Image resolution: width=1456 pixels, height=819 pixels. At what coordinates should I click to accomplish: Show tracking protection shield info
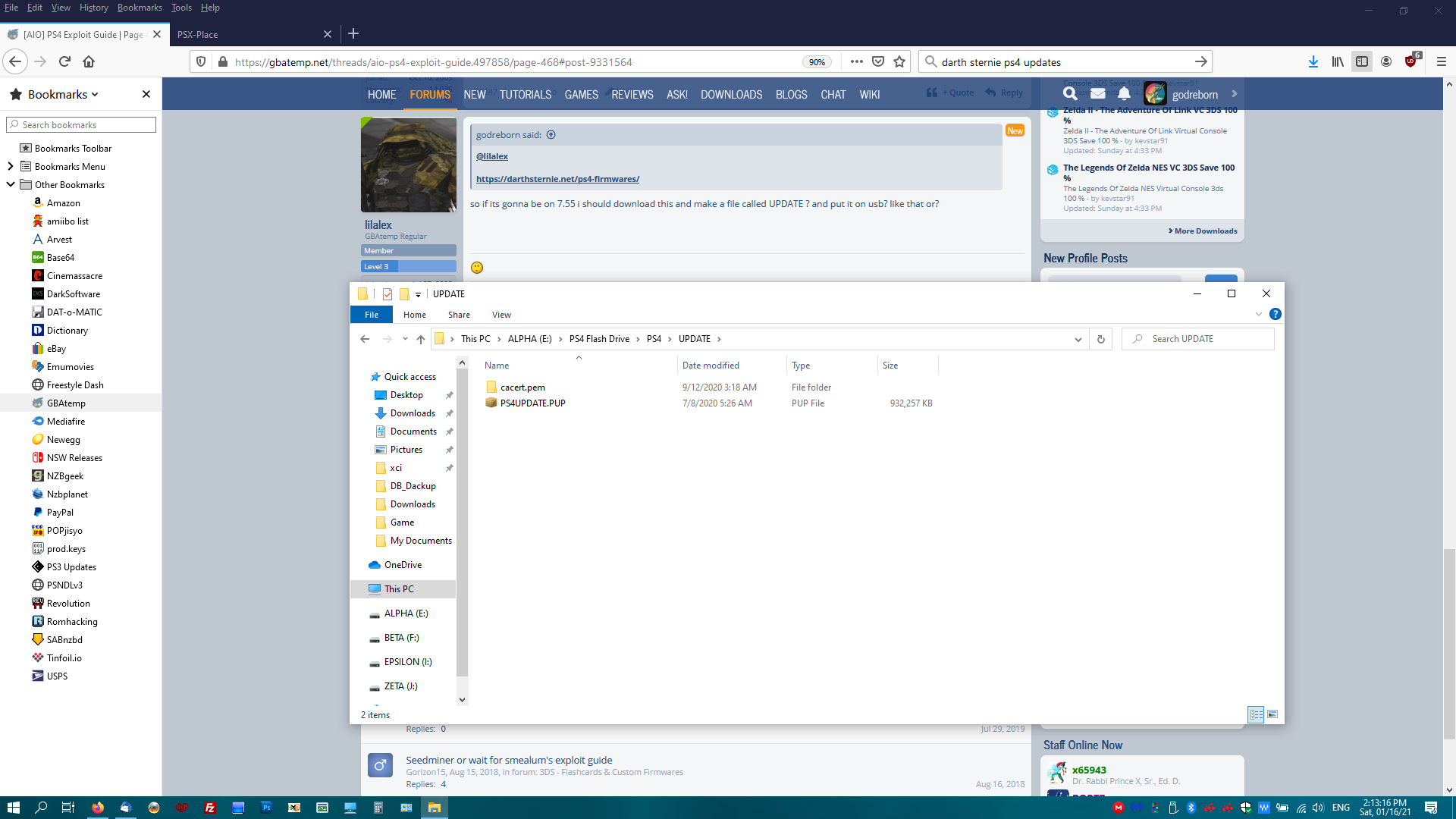(x=201, y=62)
